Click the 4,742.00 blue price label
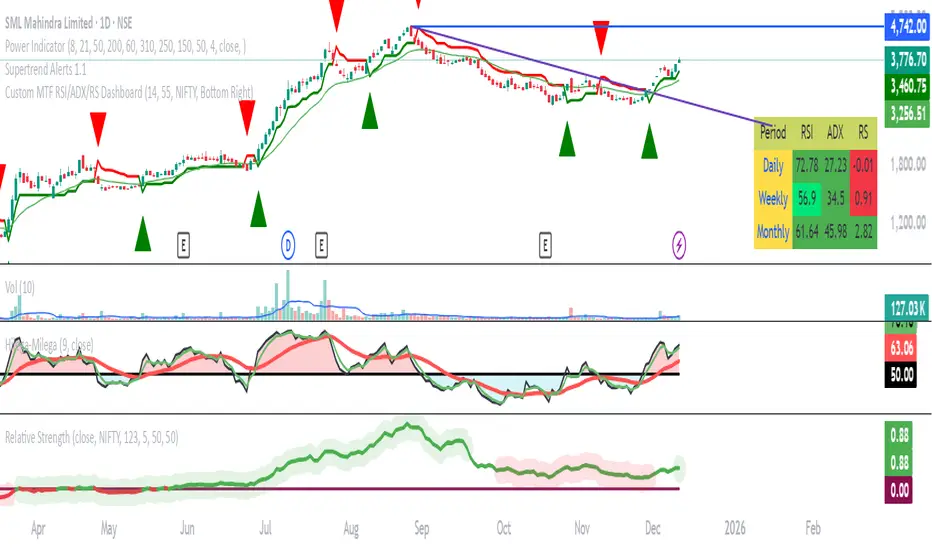 click(x=907, y=27)
